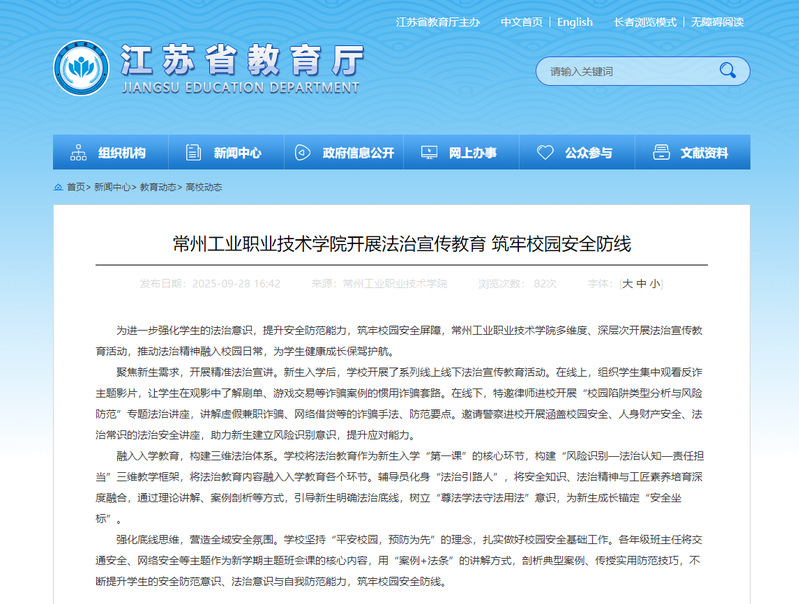This screenshot has height=604, width=799.
Task: Click the 文献资料 book icon
Action: tap(661, 153)
